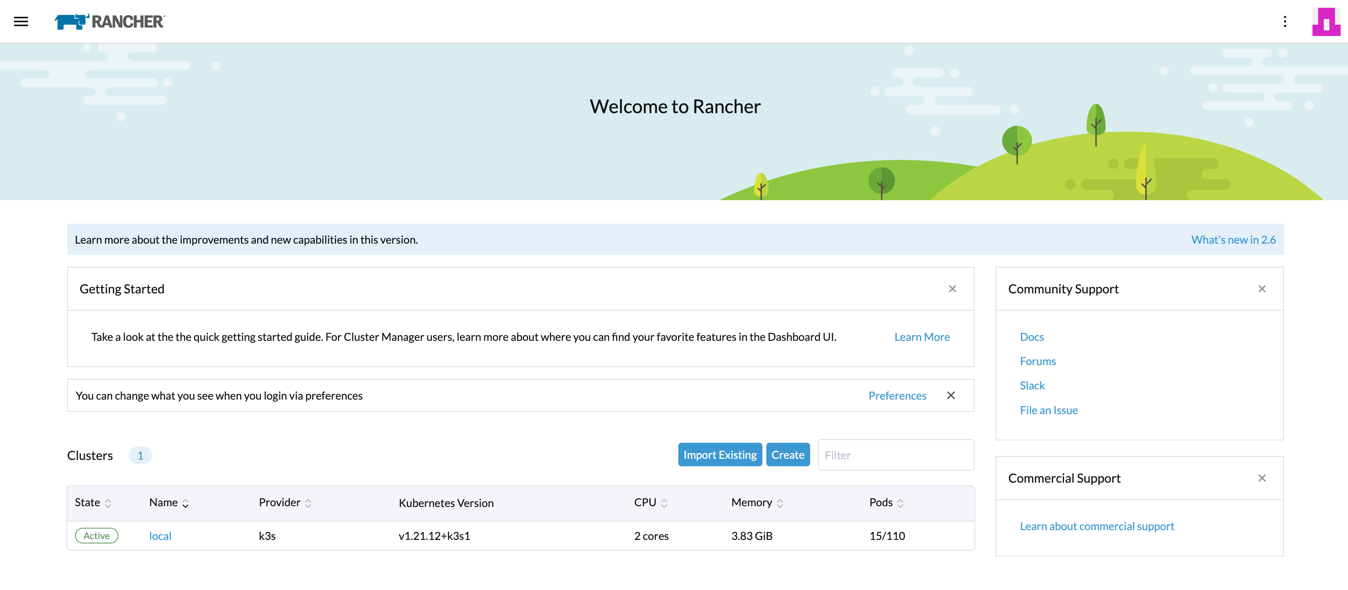Open the hamburger navigation menu
Image resolution: width=1348 pixels, height=590 pixels.
tap(21, 21)
